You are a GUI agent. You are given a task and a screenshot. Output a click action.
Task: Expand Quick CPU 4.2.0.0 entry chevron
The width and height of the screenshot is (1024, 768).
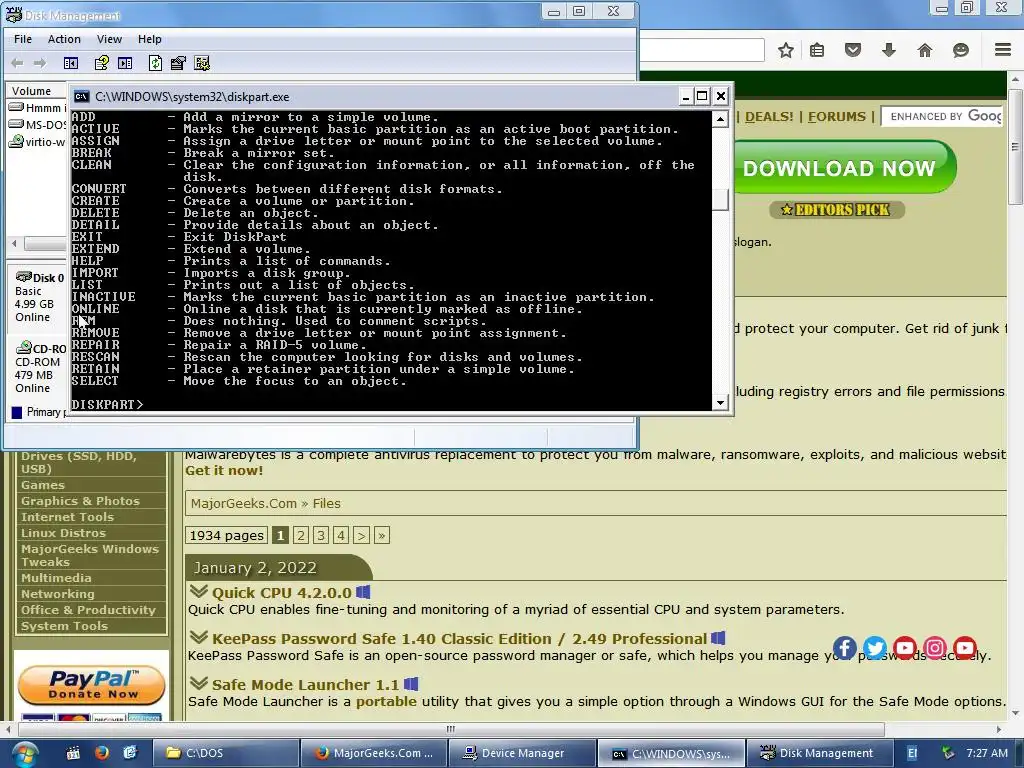(x=199, y=591)
